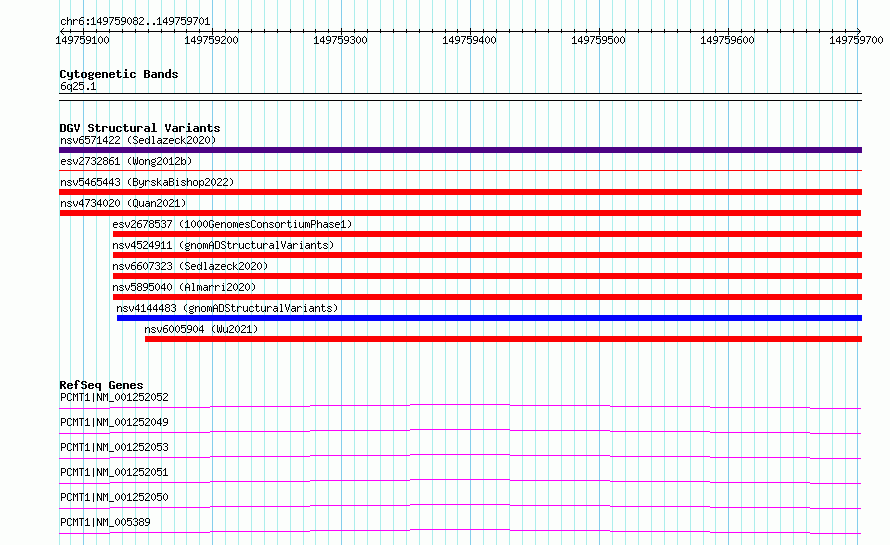The image size is (890, 545).
Task: Click the red nsv4734020 variant bar
Action: point(460,213)
